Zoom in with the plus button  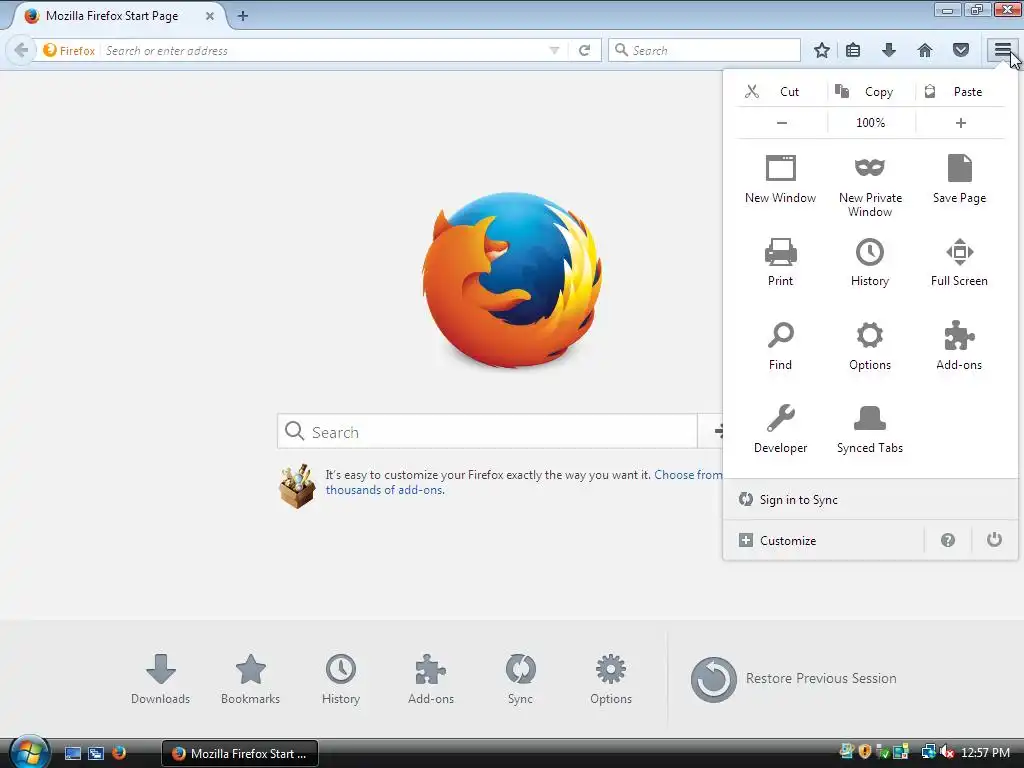[961, 123]
